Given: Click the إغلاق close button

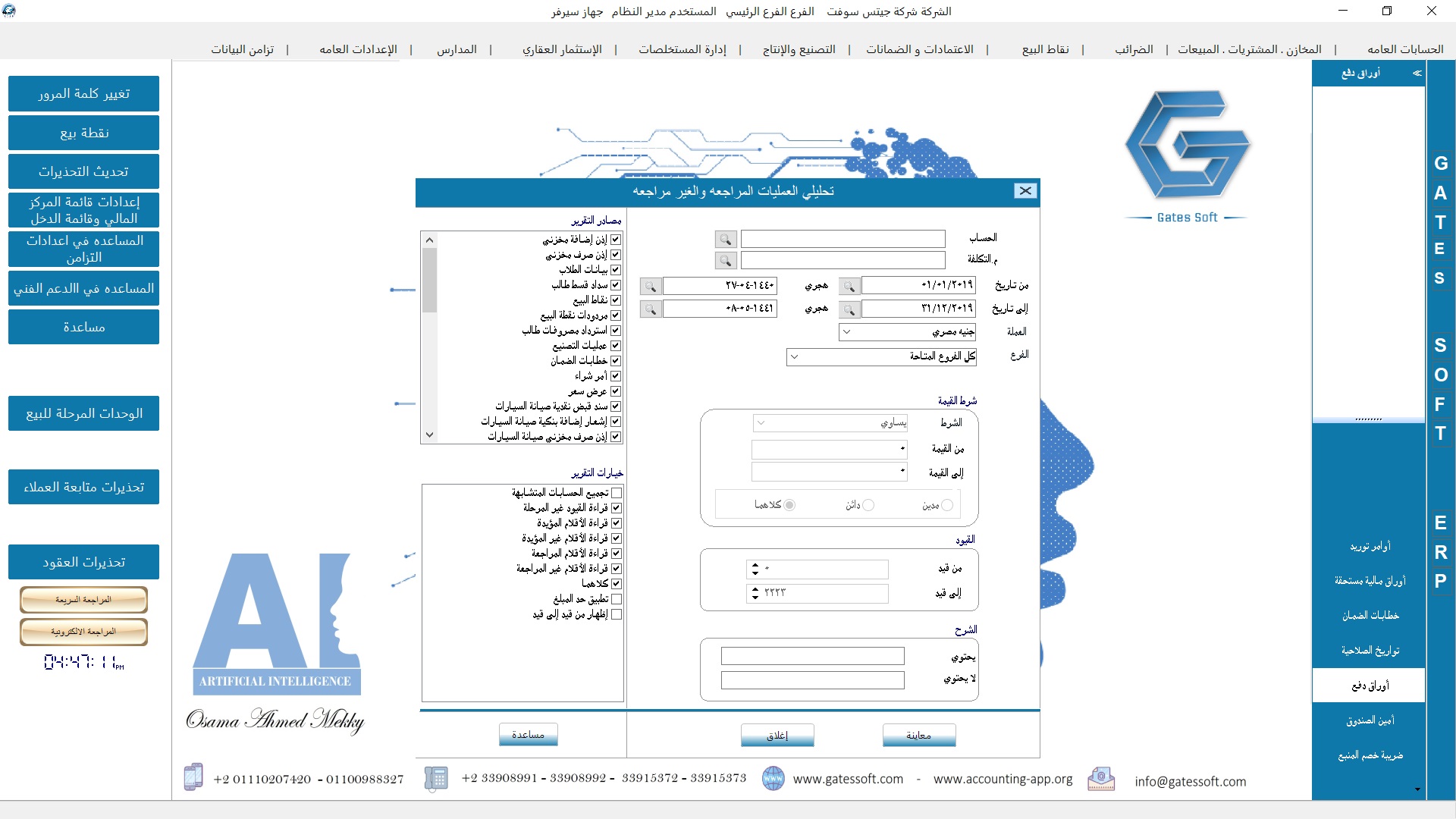Looking at the screenshot, I should click(x=777, y=735).
